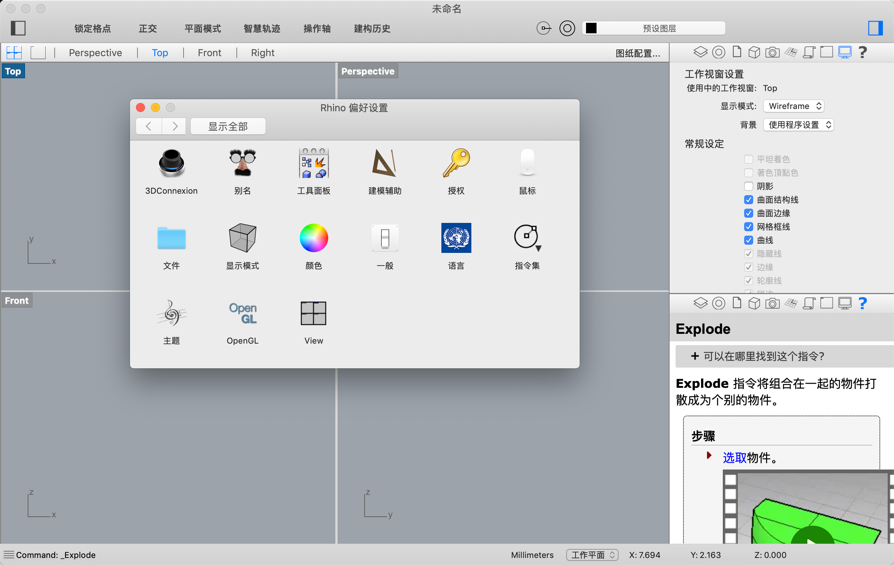Switch to single-viewport layout icon
The width and height of the screenshot is (894, 565).
point(38,52)
